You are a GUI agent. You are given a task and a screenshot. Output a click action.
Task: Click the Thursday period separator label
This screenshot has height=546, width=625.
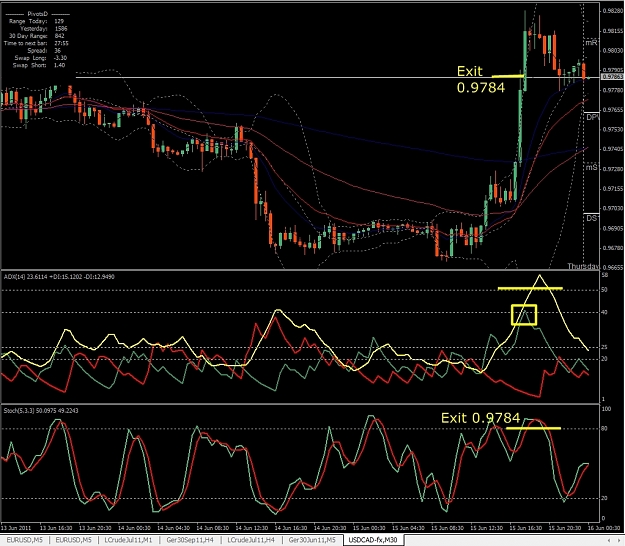(583, 266)
